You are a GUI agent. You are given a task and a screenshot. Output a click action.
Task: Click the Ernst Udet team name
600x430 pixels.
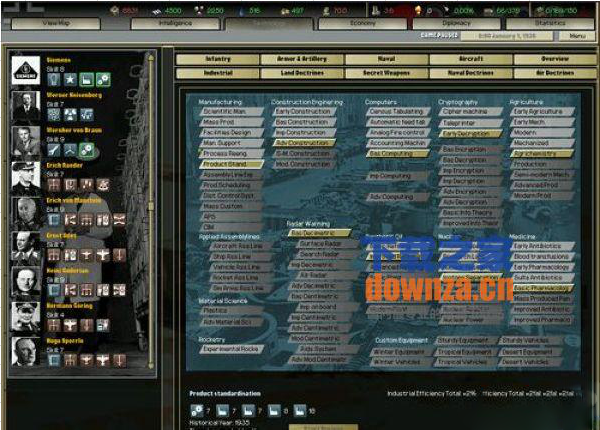tap(62, 236)
